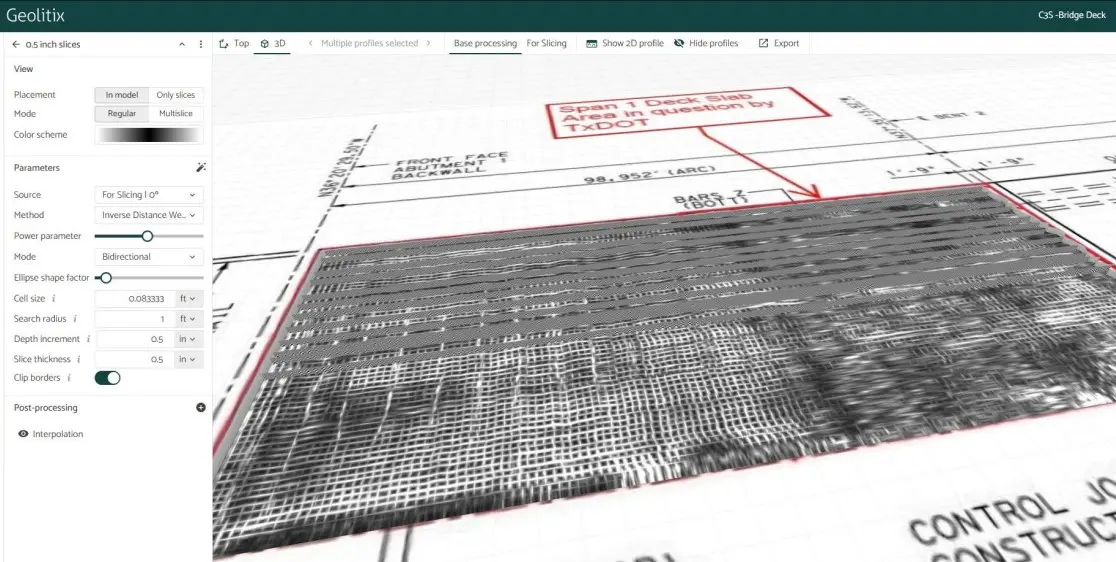Click the C3S -Bridge Deck project name
This screenshot has width=1116, height=562.
1072,15
